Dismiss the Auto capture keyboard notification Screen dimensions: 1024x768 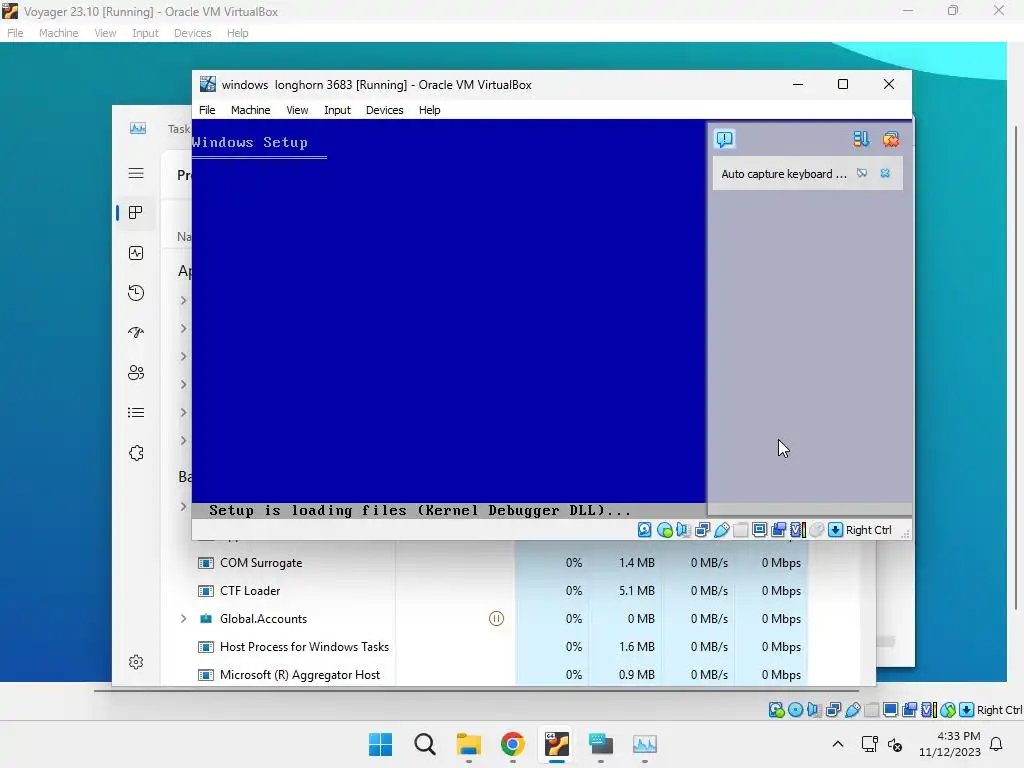coord(885,174)
